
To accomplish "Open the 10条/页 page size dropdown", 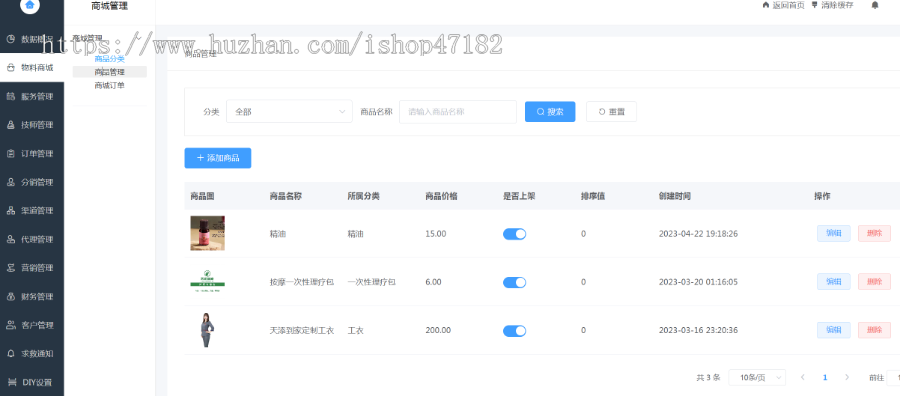I will (757, 377).
